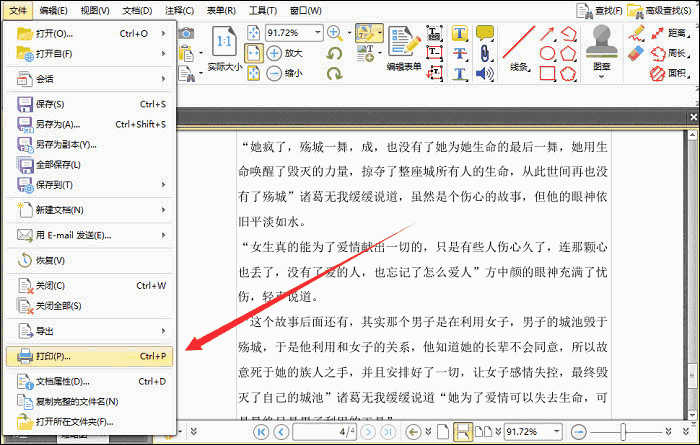700x445 pixels.
Task: Click the Advanced Find (高级查找) button
Action: click(660, 10)
